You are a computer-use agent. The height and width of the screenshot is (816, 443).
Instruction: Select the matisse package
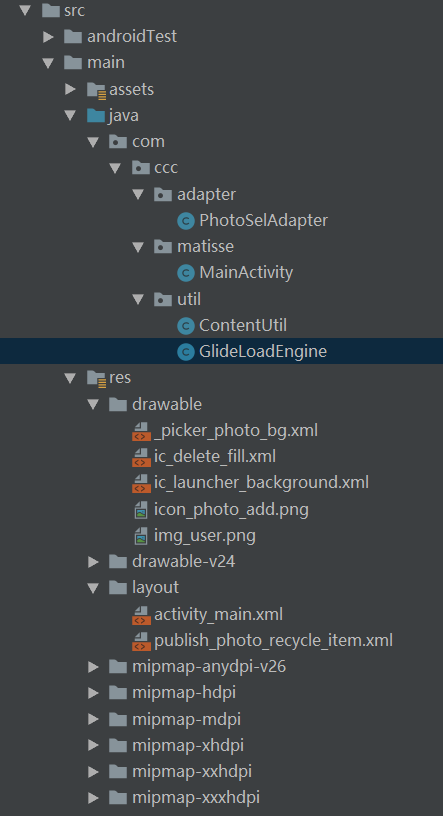pyautogui.click(x=205, y=246)
